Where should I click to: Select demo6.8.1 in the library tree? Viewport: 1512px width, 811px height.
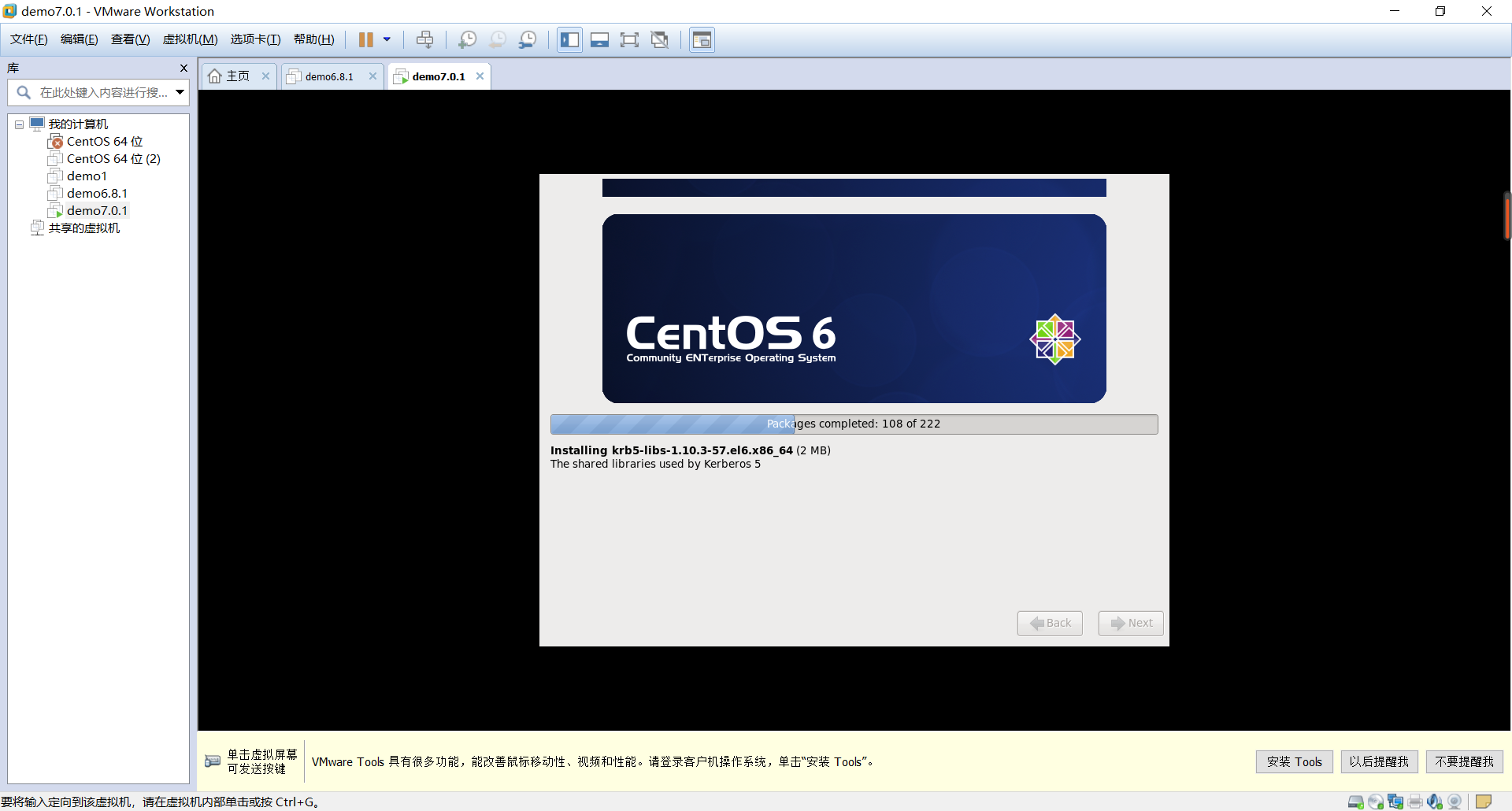click(97, 193)
